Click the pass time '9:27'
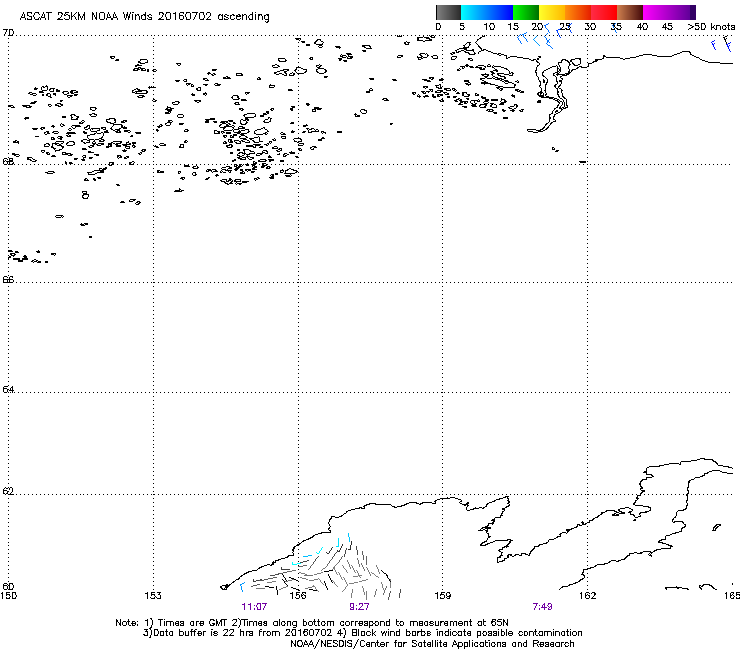Image resolution: width=740 pixels, height=650 pixels. [359, 607]
